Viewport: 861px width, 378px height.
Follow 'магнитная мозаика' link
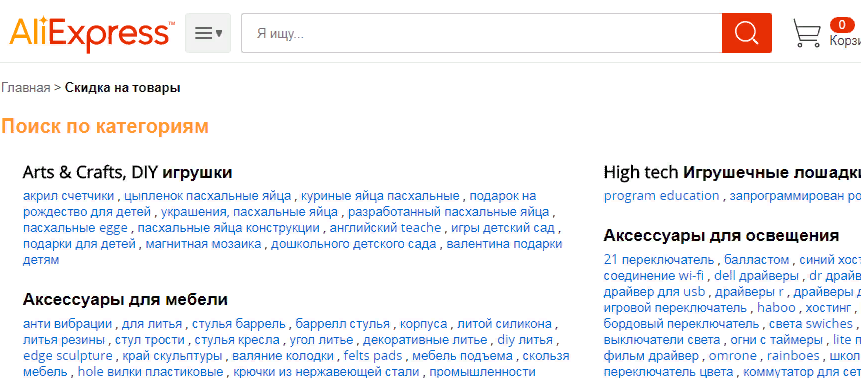[x=203, y=243]
